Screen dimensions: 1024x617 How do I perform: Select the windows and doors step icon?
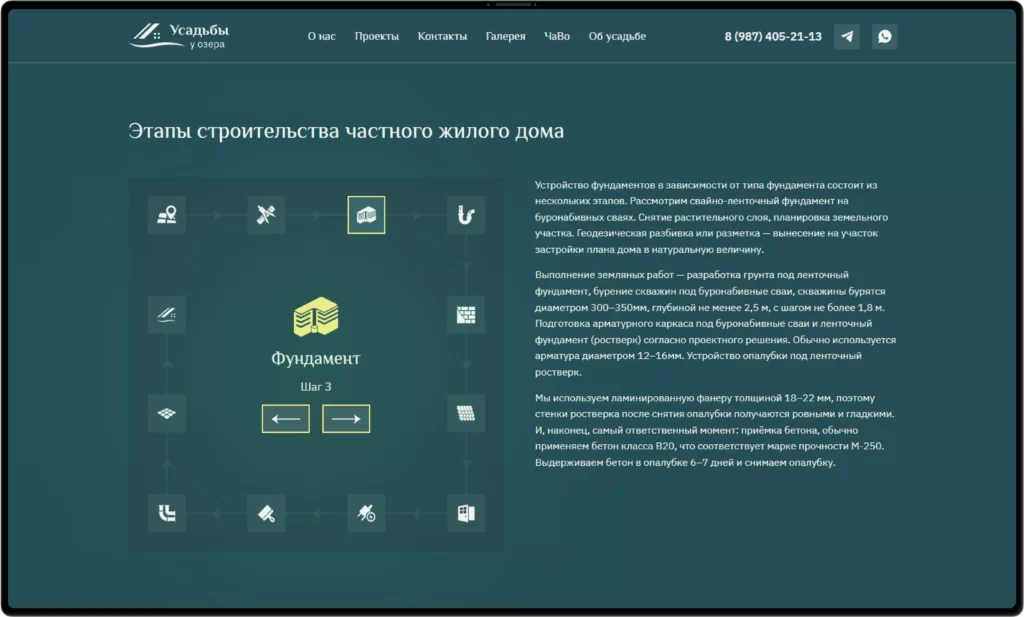pyautogui.click(x=466, y=513)
